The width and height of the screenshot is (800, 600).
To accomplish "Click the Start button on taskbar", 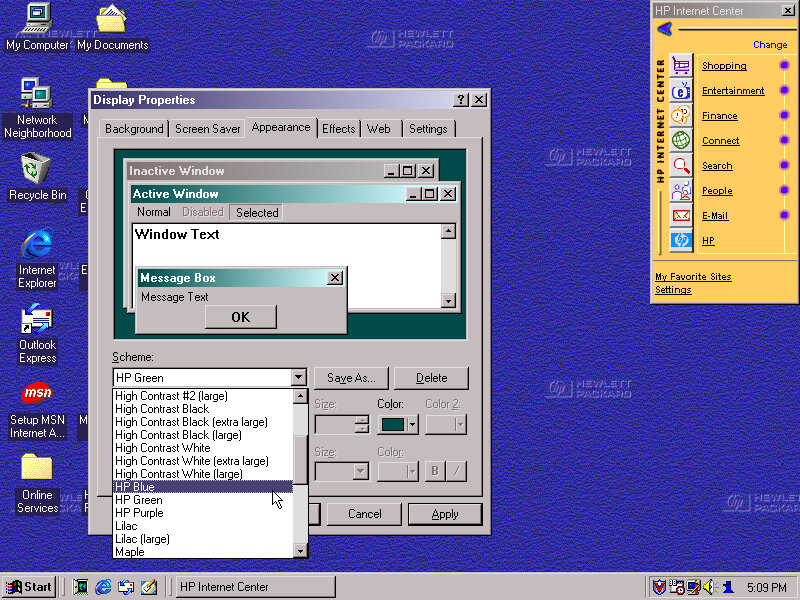I will click(29, 587).
